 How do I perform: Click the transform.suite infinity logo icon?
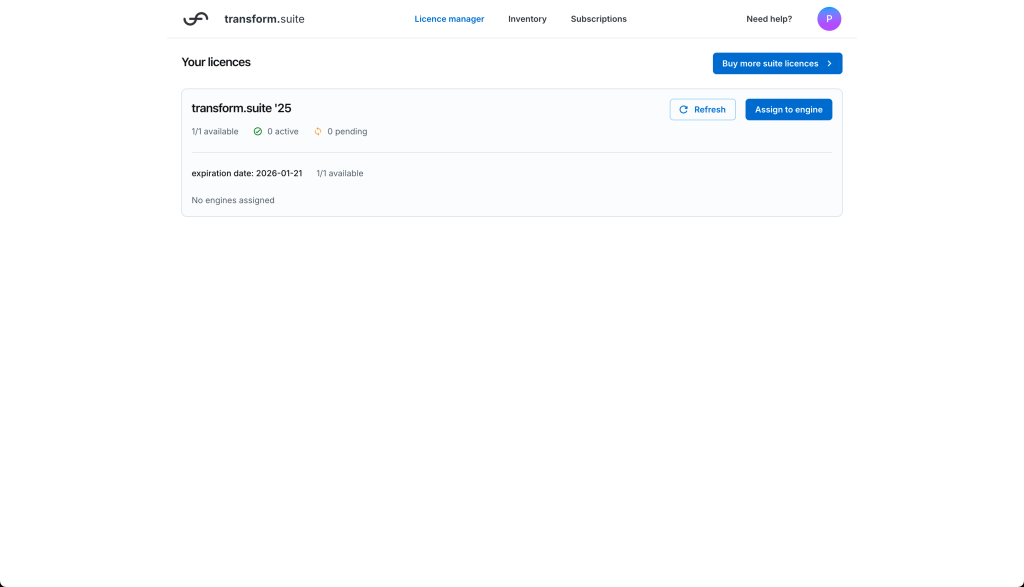tap(195, 19)
